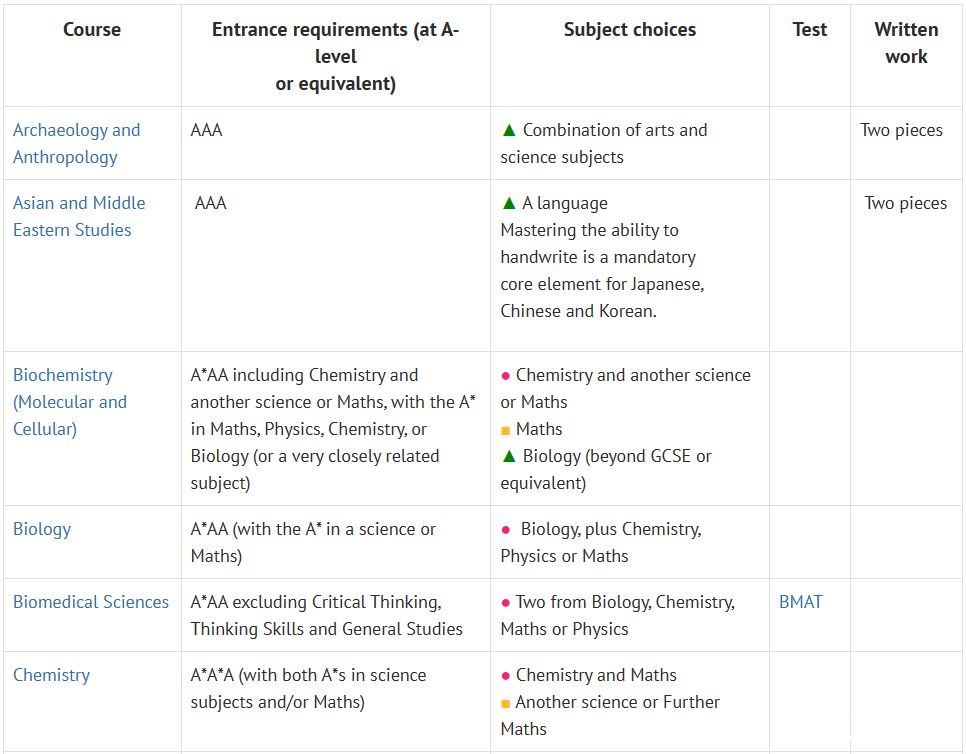The width and height of the screenshot is (966, 754).
Task: Click pink dot beside Chemistry and another science
Action: coord(506,376)
